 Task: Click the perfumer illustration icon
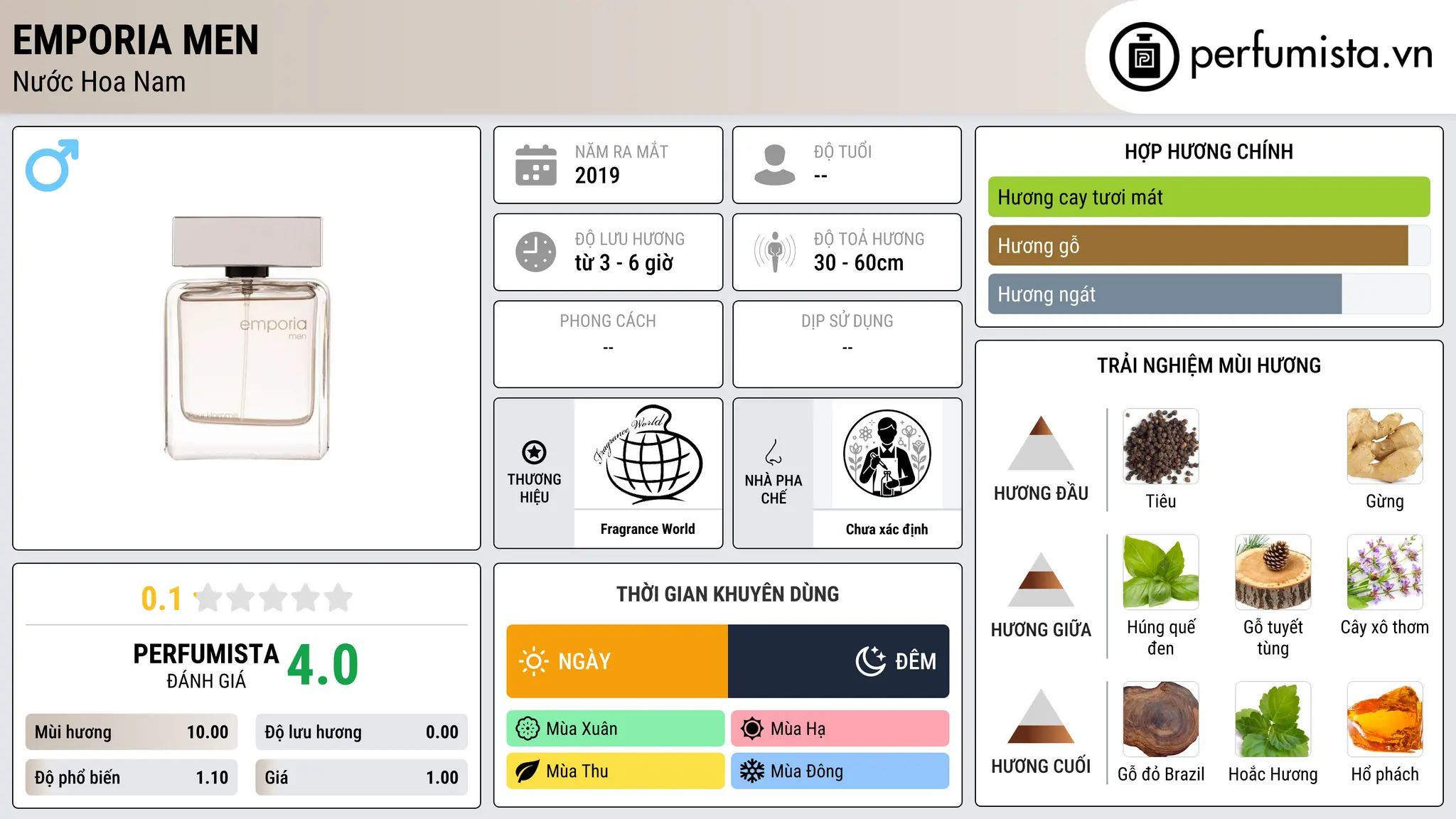point(887,454)
